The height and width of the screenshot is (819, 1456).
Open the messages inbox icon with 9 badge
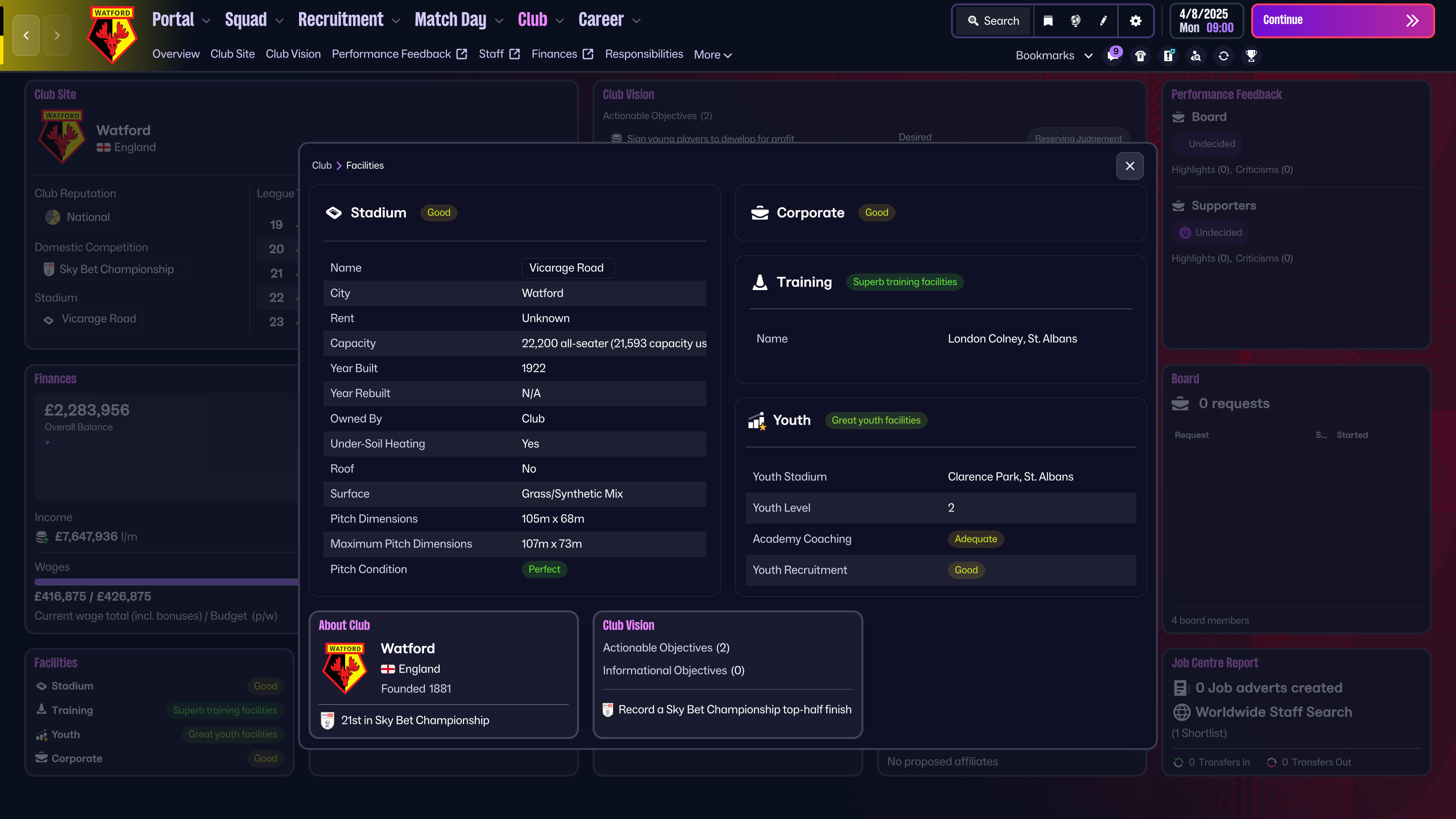(1113, 55)
